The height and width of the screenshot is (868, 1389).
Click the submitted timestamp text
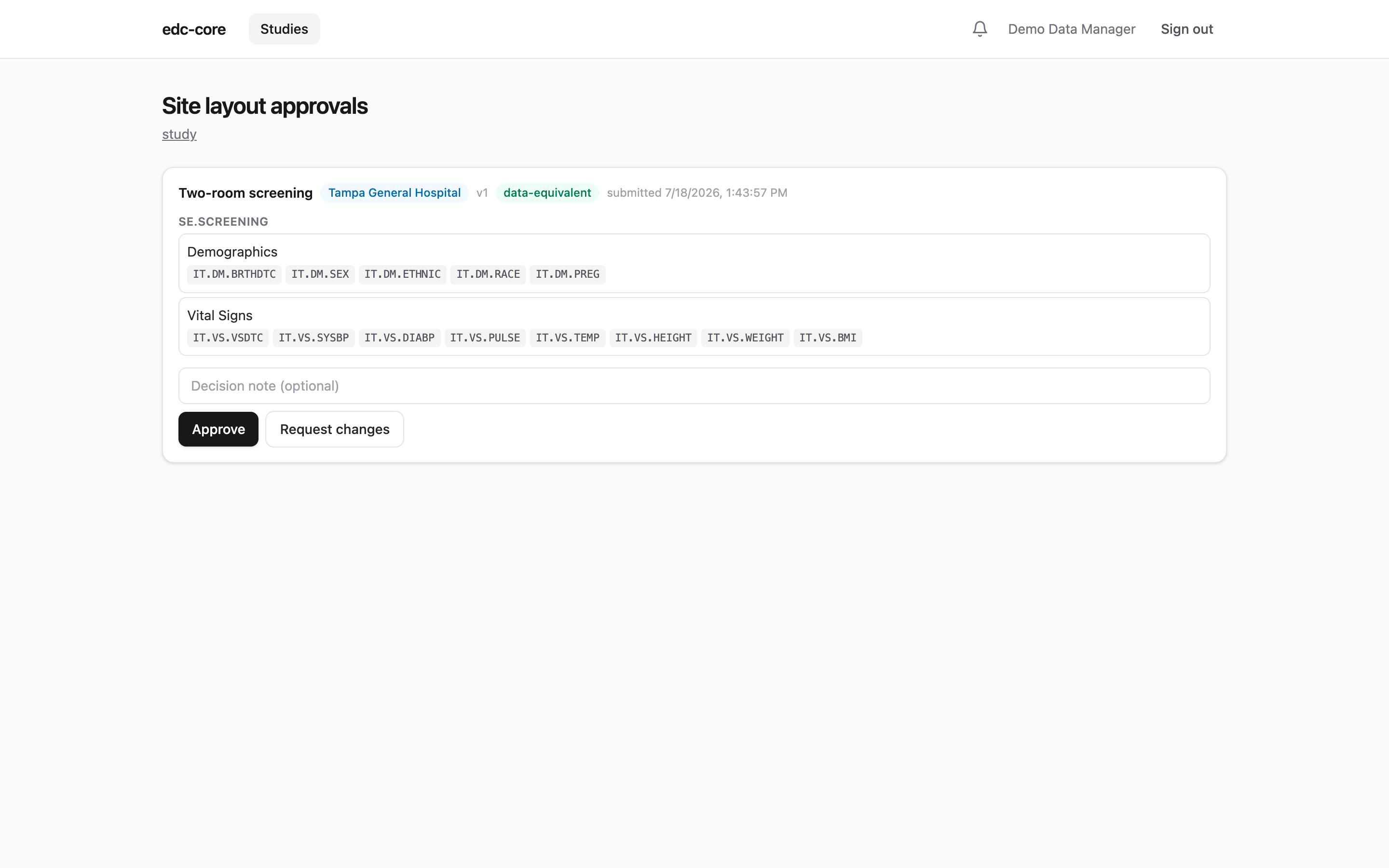pos(697,193)
